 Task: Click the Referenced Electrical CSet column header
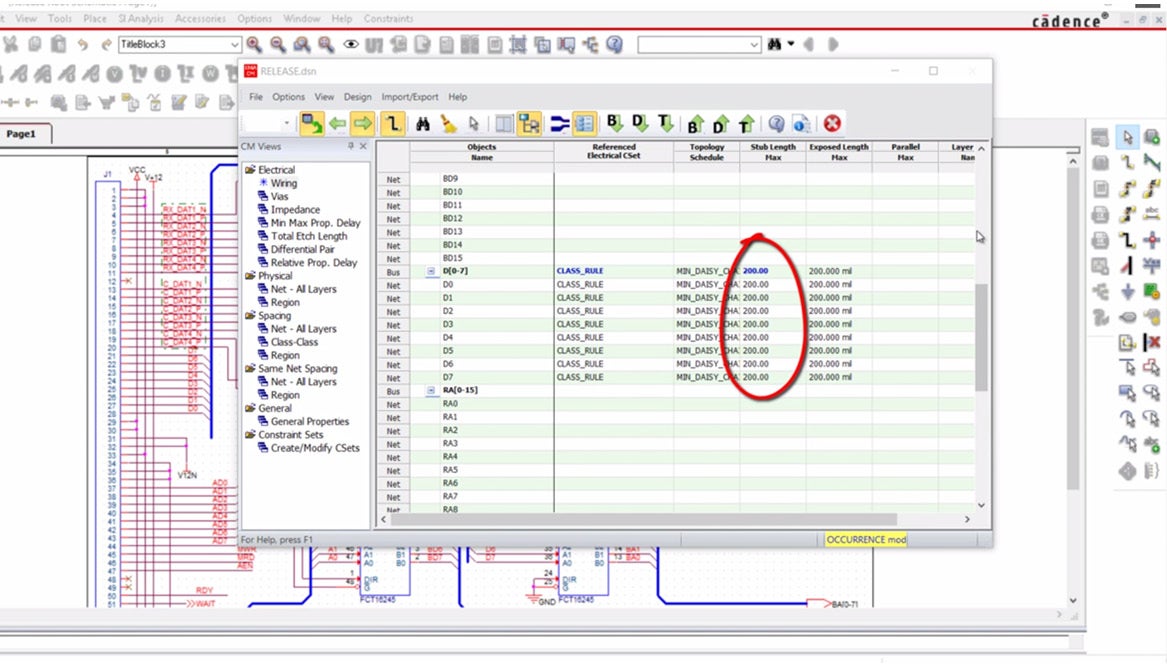(x=613, y=152)
